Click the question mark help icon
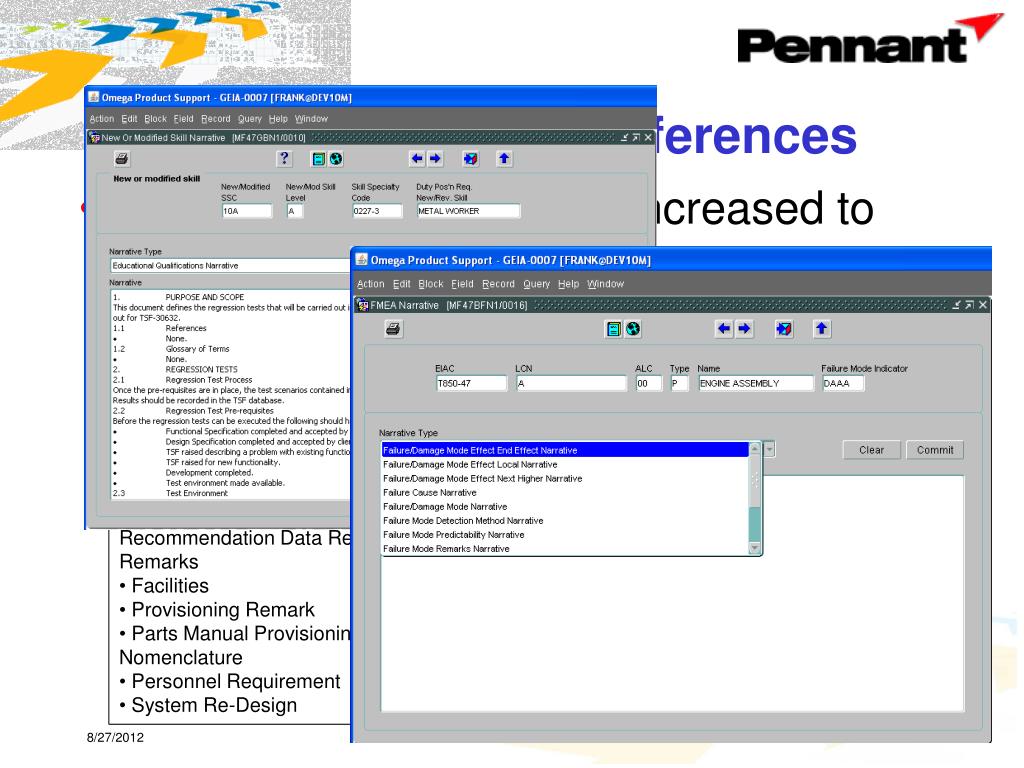The image size is (1024, 768). 283,159
